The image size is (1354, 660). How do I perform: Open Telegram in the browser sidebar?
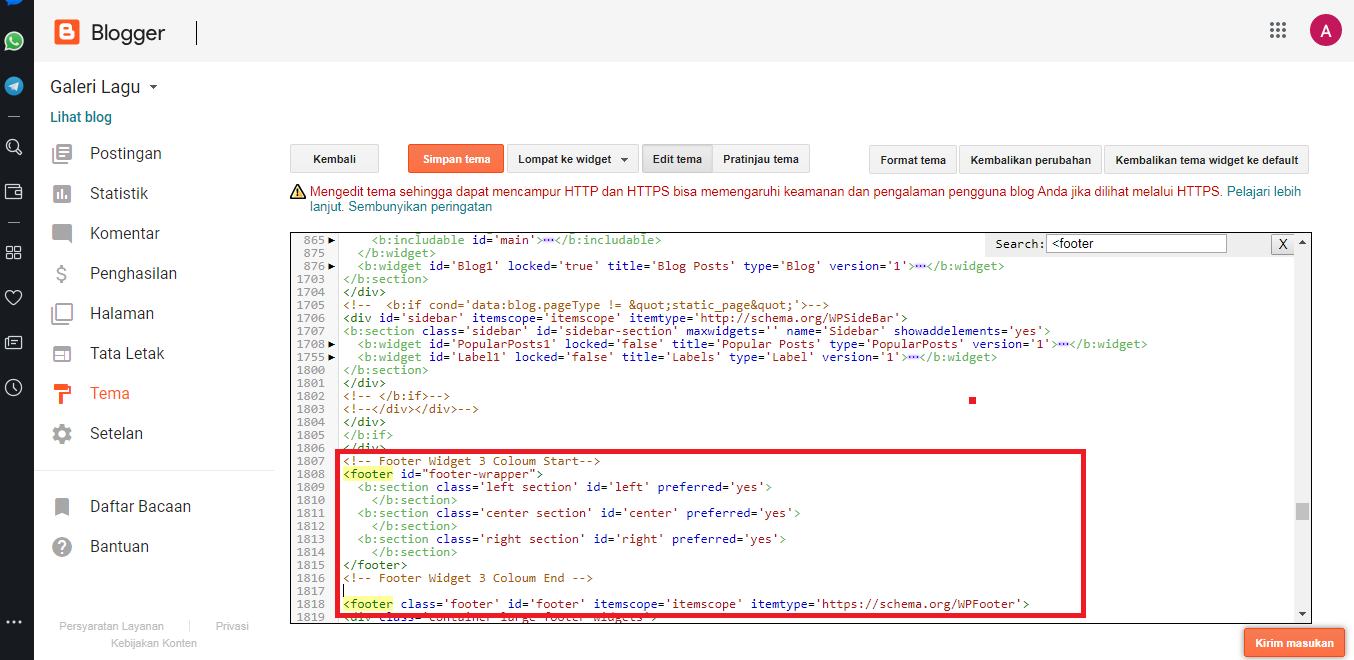[14, 86]
